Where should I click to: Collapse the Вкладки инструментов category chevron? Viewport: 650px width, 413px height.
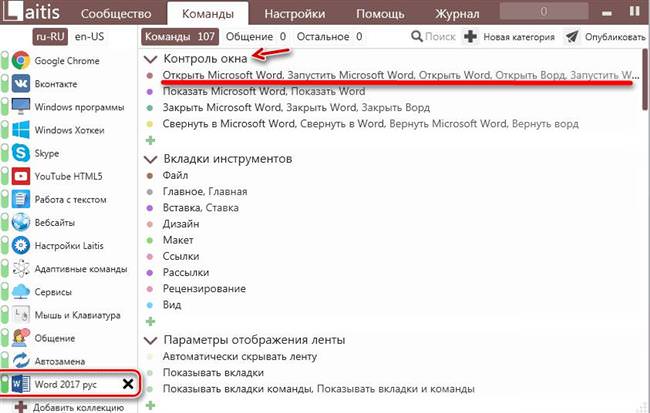coord(150,159)
